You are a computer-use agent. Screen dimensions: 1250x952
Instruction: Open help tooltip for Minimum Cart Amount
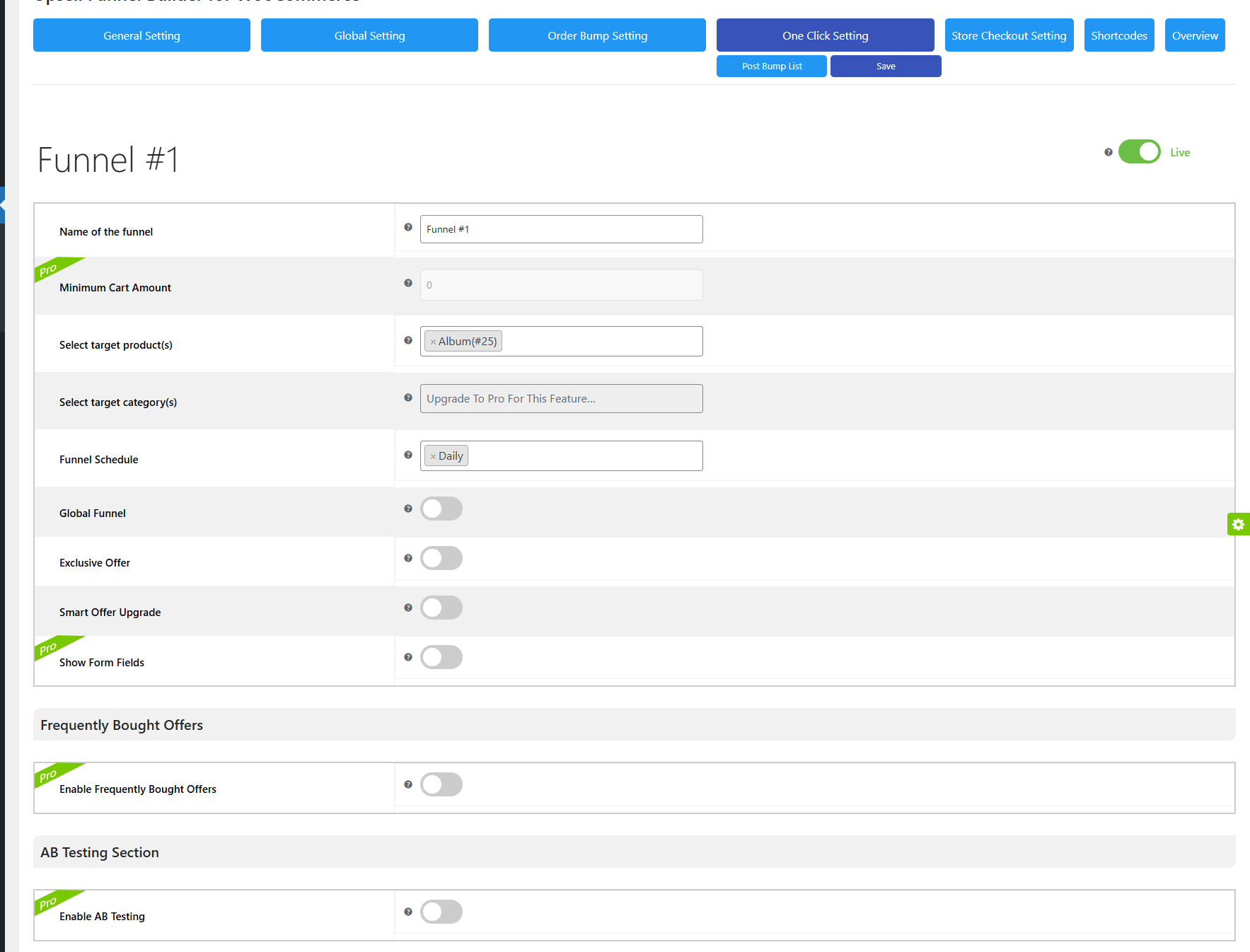[x=408, y=283]
